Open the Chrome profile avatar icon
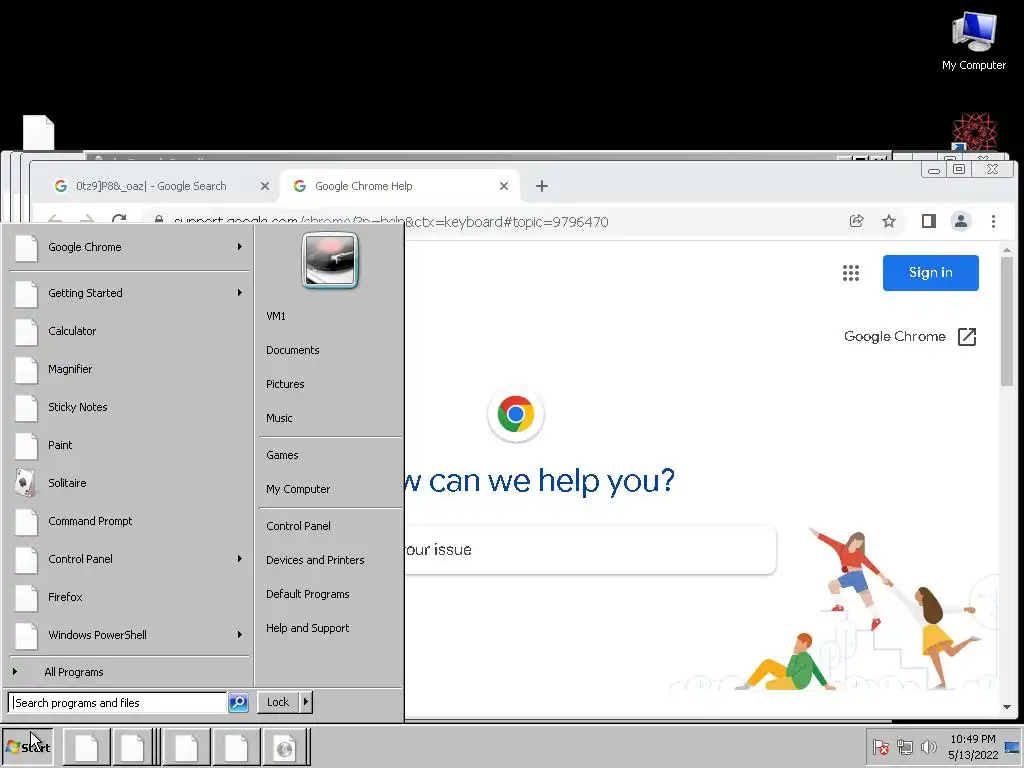Image resolution: width=1024 pixels, height=768 pixels. 961,221
